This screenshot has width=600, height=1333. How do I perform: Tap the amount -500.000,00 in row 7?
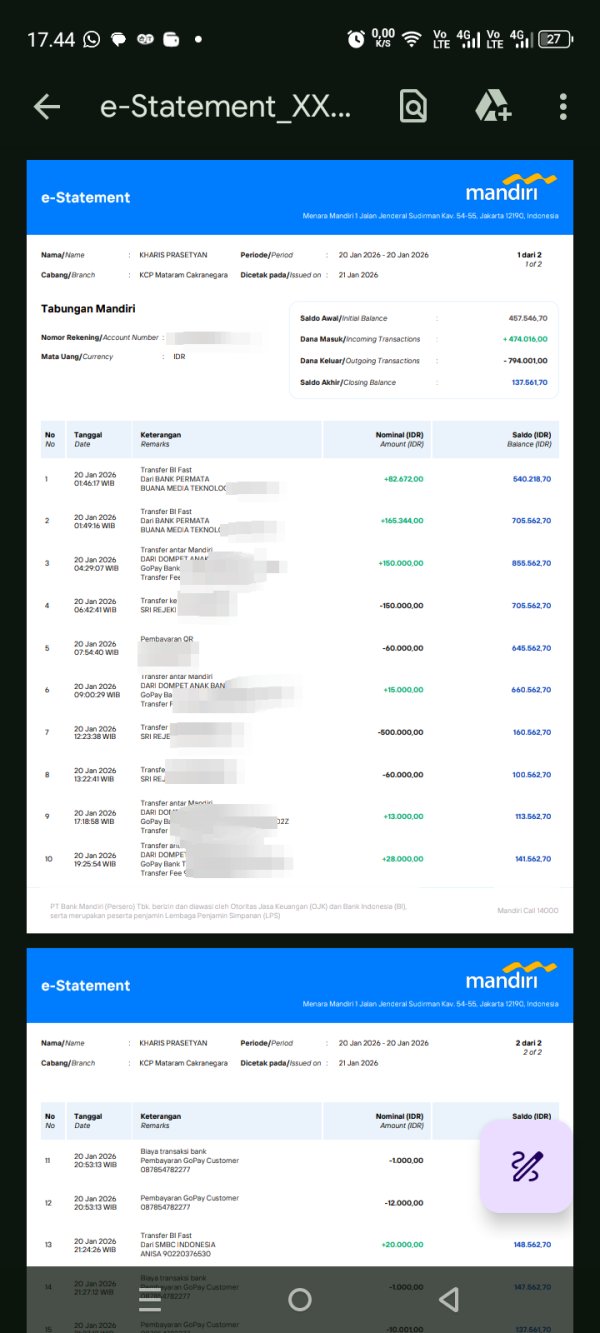click(x=401, y=733)
